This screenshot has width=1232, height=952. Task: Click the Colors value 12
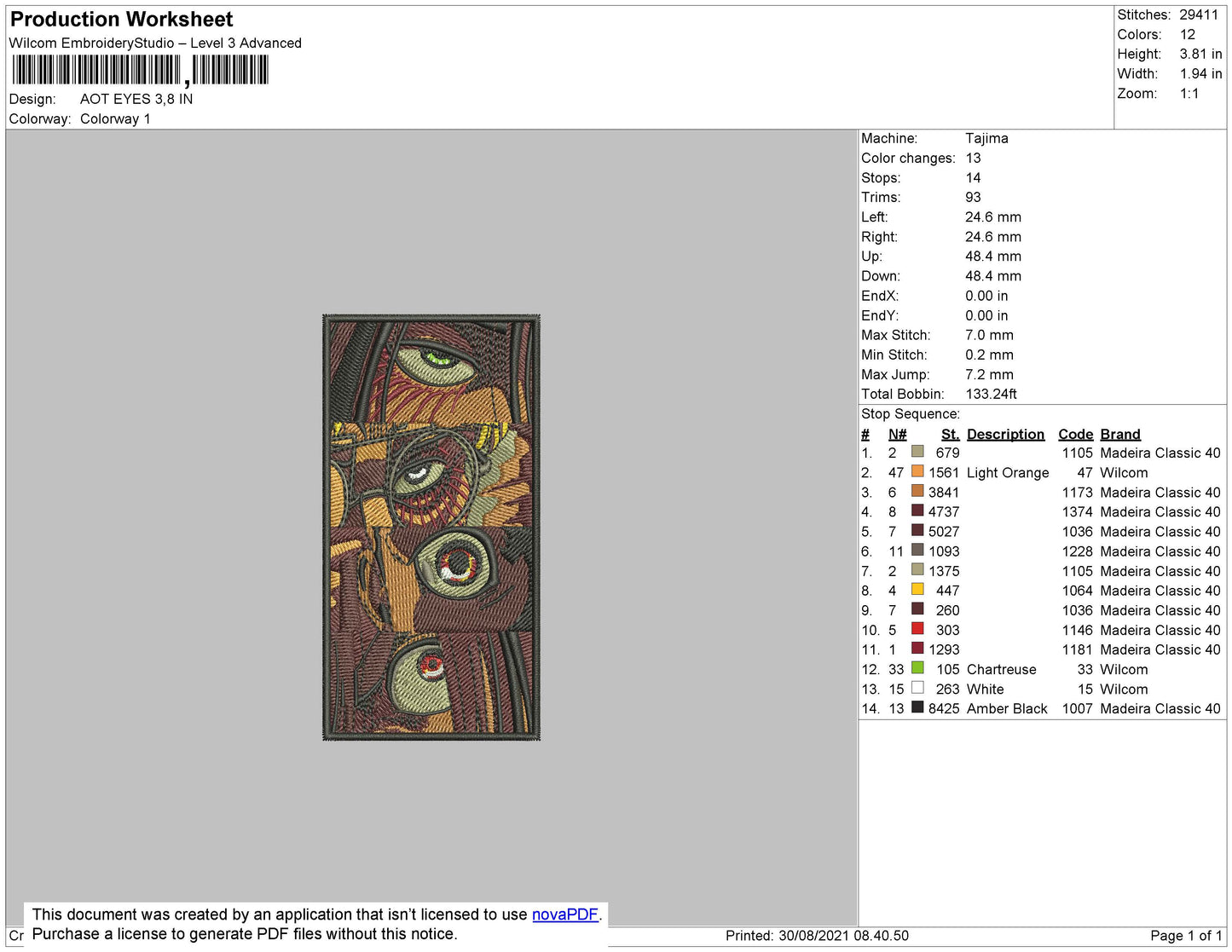(1188, 34)
